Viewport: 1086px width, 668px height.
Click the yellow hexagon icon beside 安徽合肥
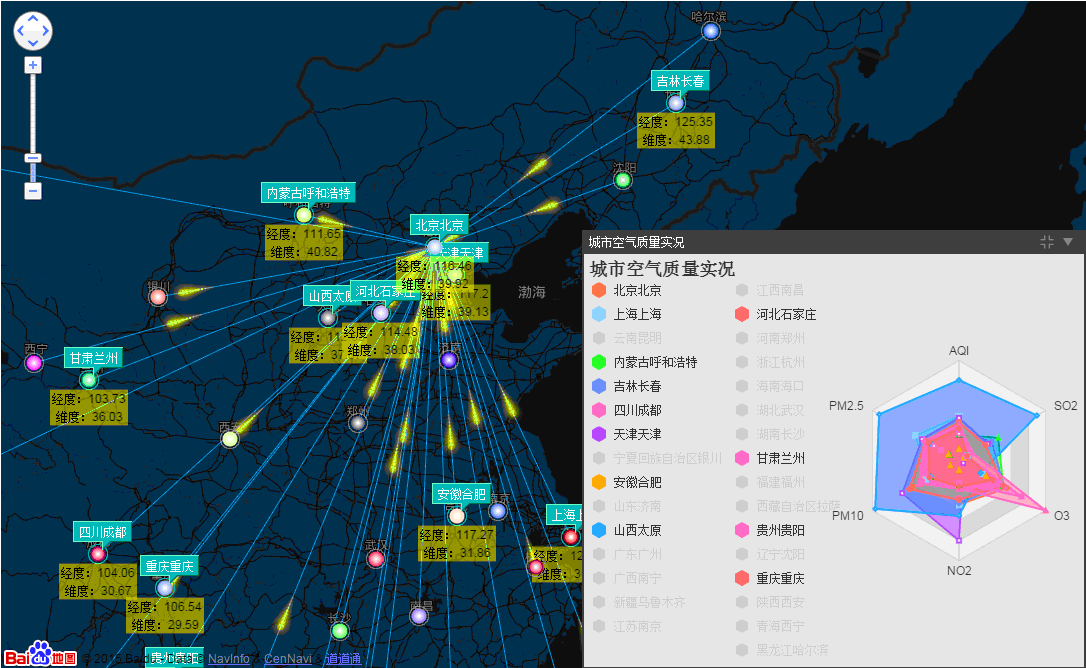(598, 482)
